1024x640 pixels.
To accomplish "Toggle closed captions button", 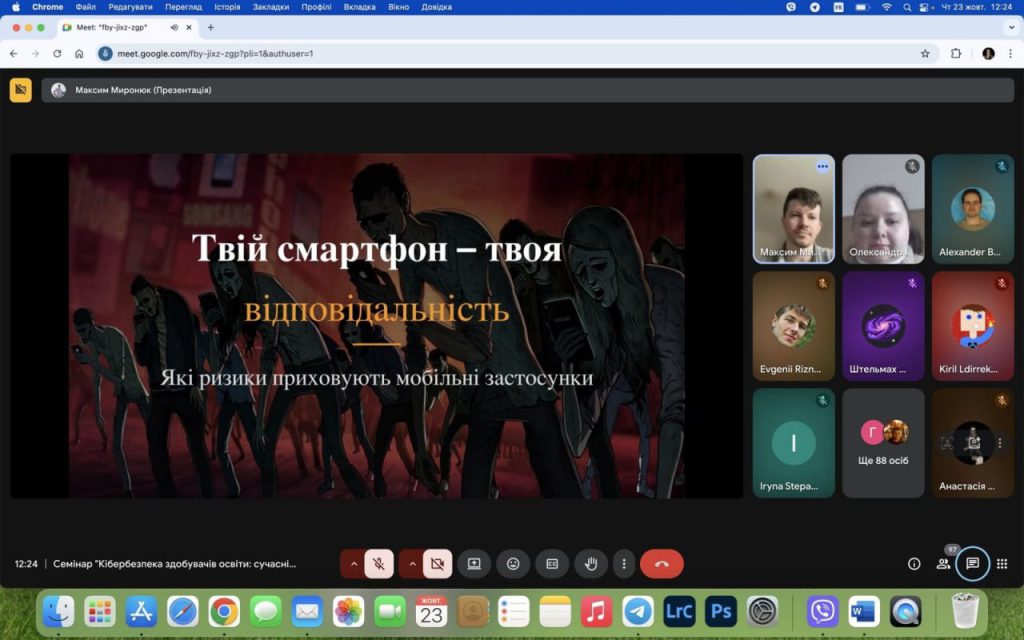I will pos(551,564).
